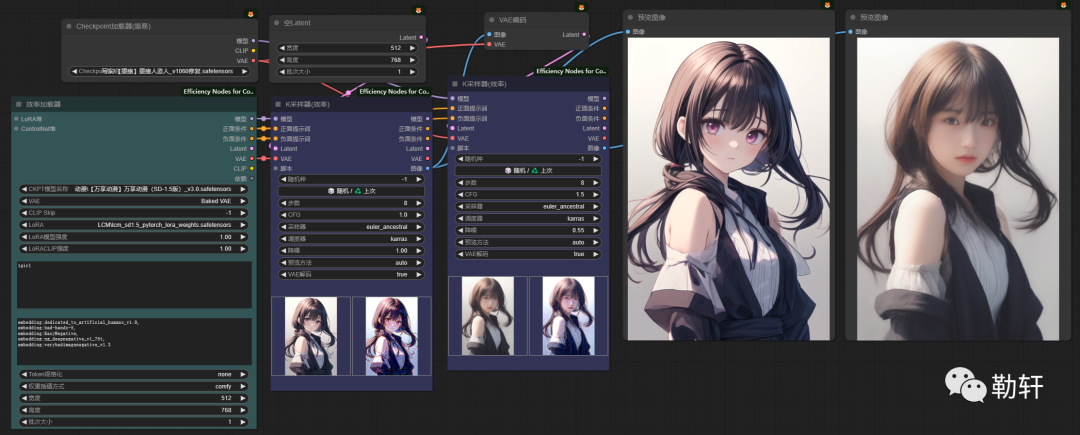
Task: Click the LoRACLIP强度 1.00 value field
Action: (x=134, y=249)
